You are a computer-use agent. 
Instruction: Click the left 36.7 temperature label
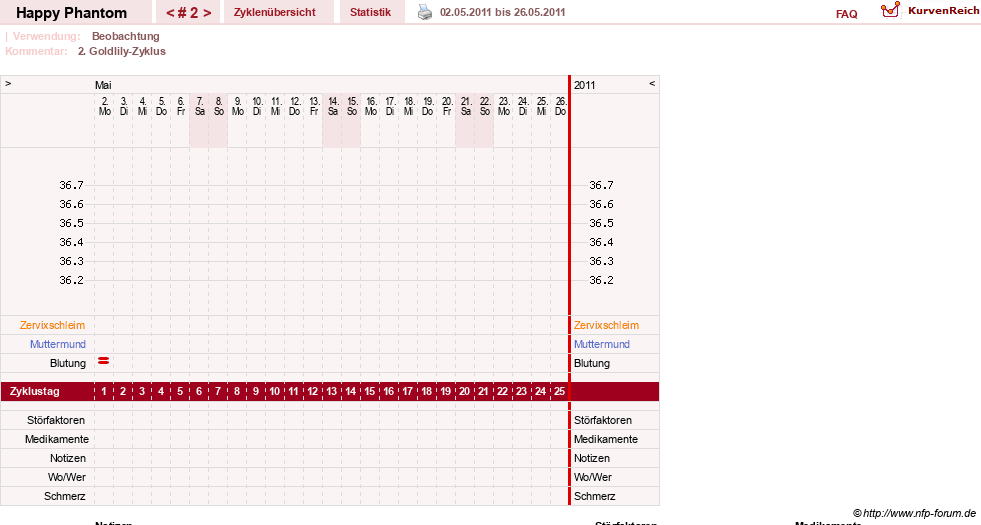71,185
